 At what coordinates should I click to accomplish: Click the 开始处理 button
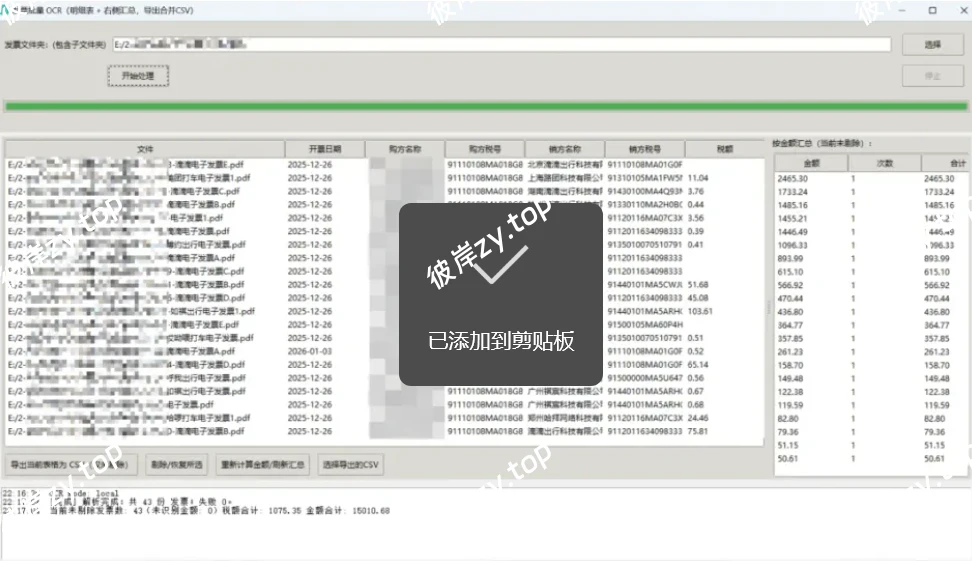[138, 76]
